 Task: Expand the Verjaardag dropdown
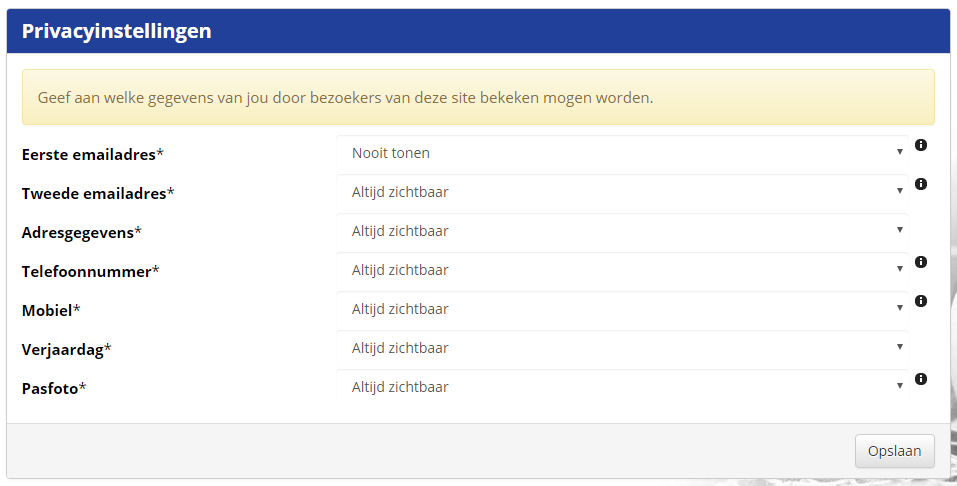622,348
